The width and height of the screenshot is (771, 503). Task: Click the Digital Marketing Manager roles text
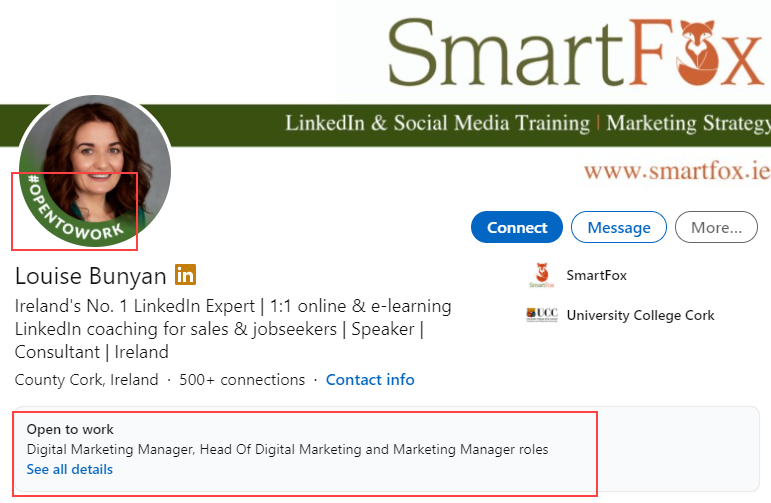click(x=287, y=449)
